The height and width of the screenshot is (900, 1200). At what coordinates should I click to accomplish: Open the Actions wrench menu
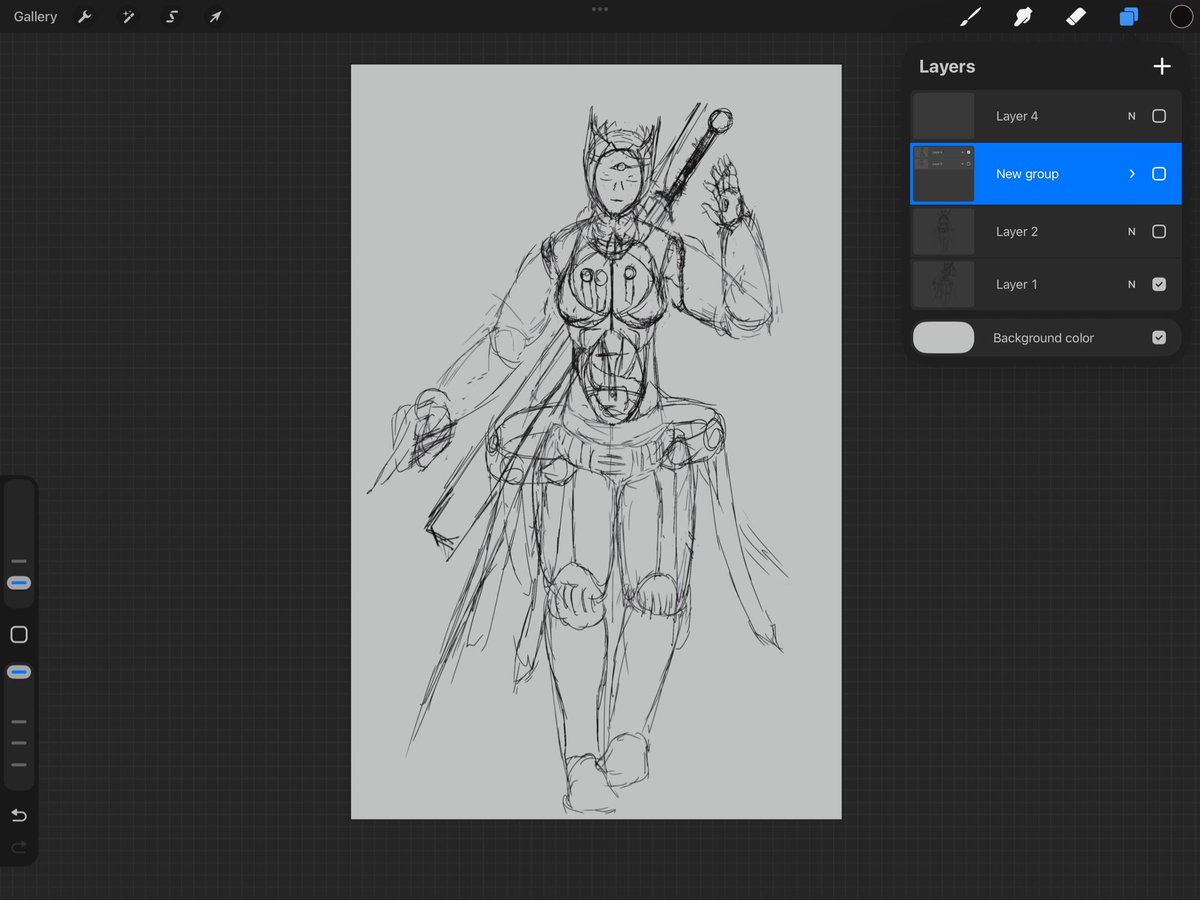point(85,17)
